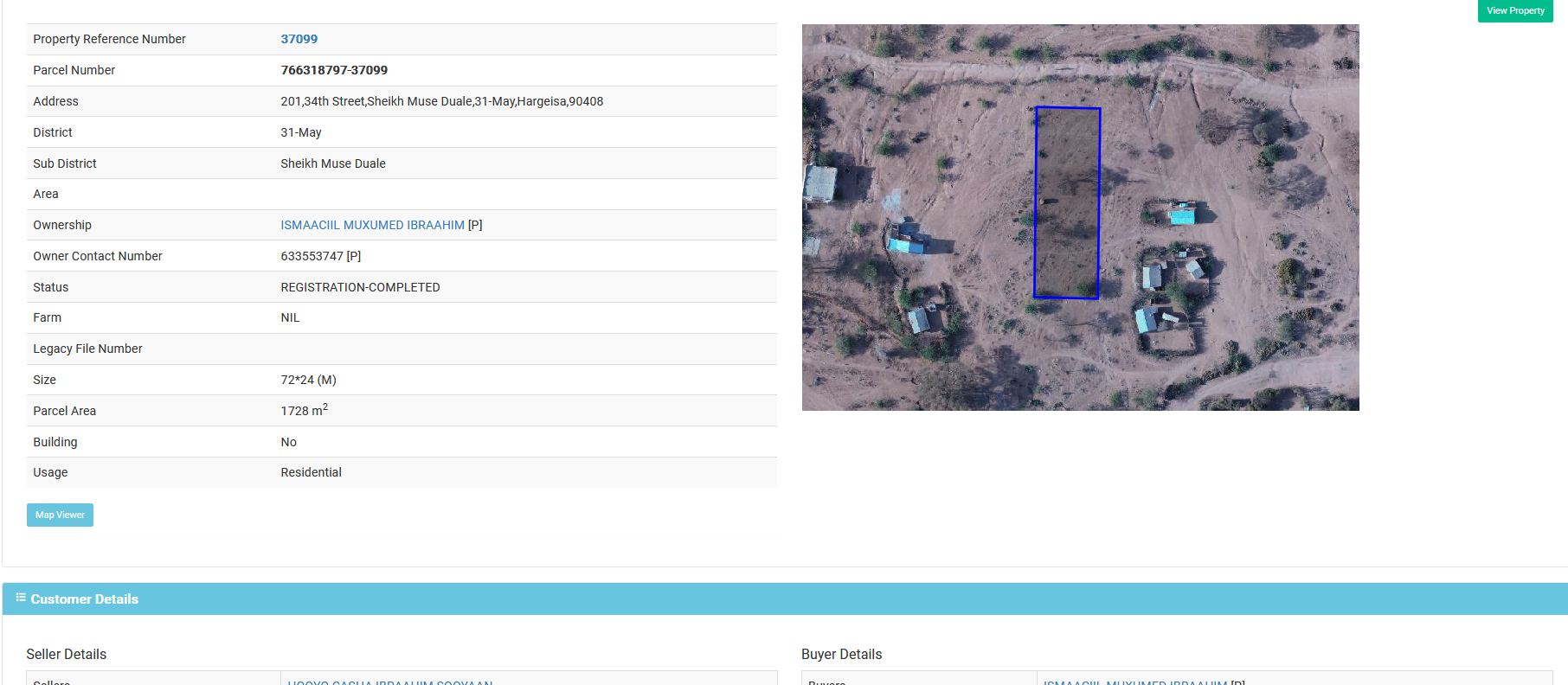The image size is (1568, 685).
Task: Click the Building value No
Action: point(288,442)
